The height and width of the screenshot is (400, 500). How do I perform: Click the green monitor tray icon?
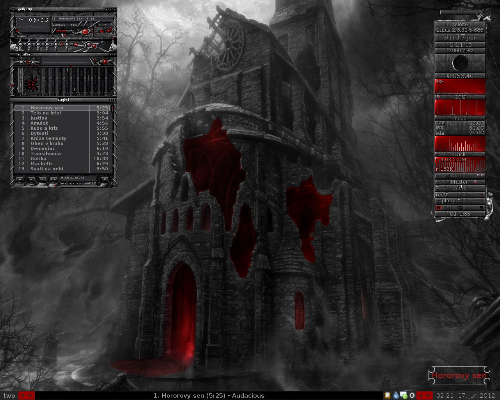click(404, 396)
